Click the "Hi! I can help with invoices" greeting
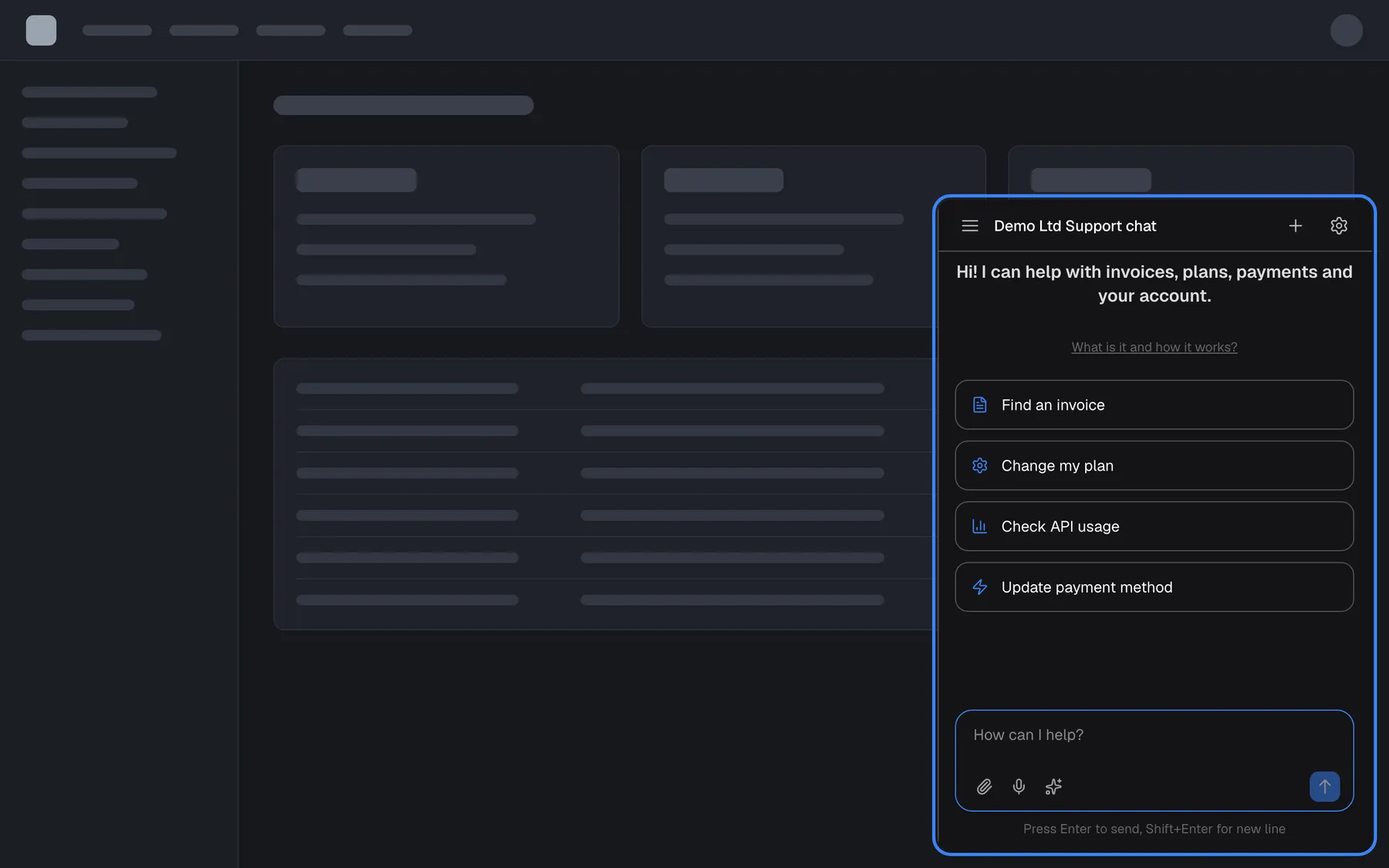1389x868 pixels. coord(1154,284)
